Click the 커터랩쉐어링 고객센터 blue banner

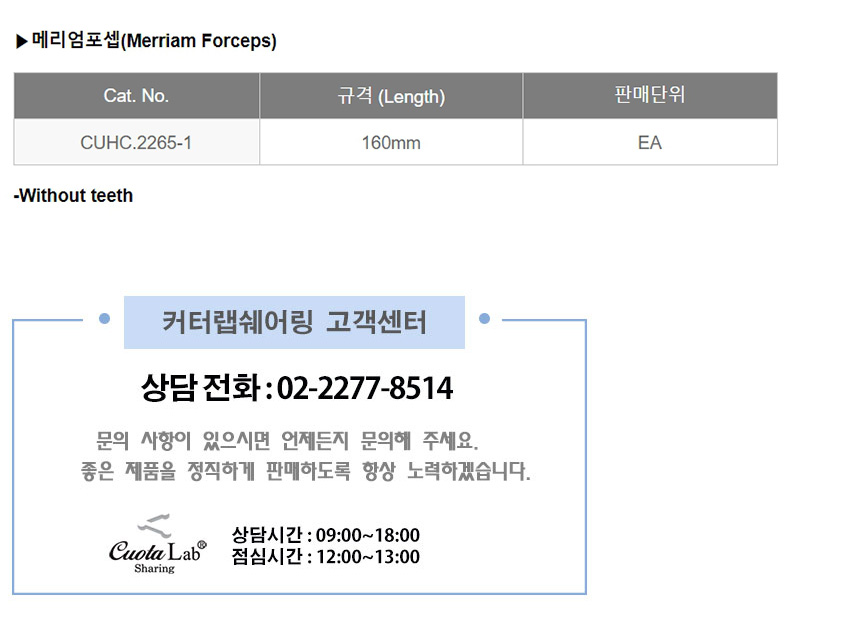[x=294, y=322]
